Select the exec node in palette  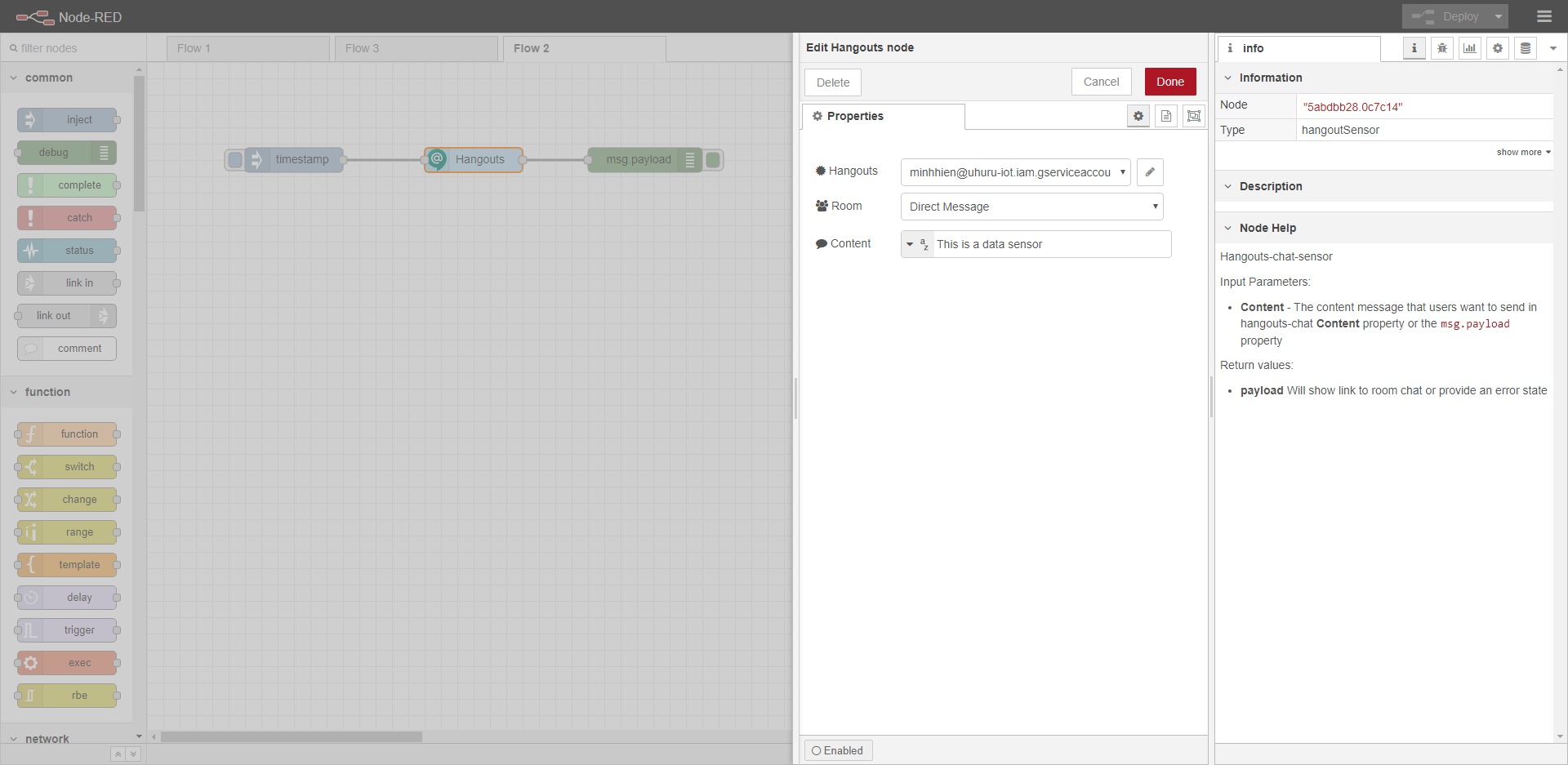coord(67,663)
